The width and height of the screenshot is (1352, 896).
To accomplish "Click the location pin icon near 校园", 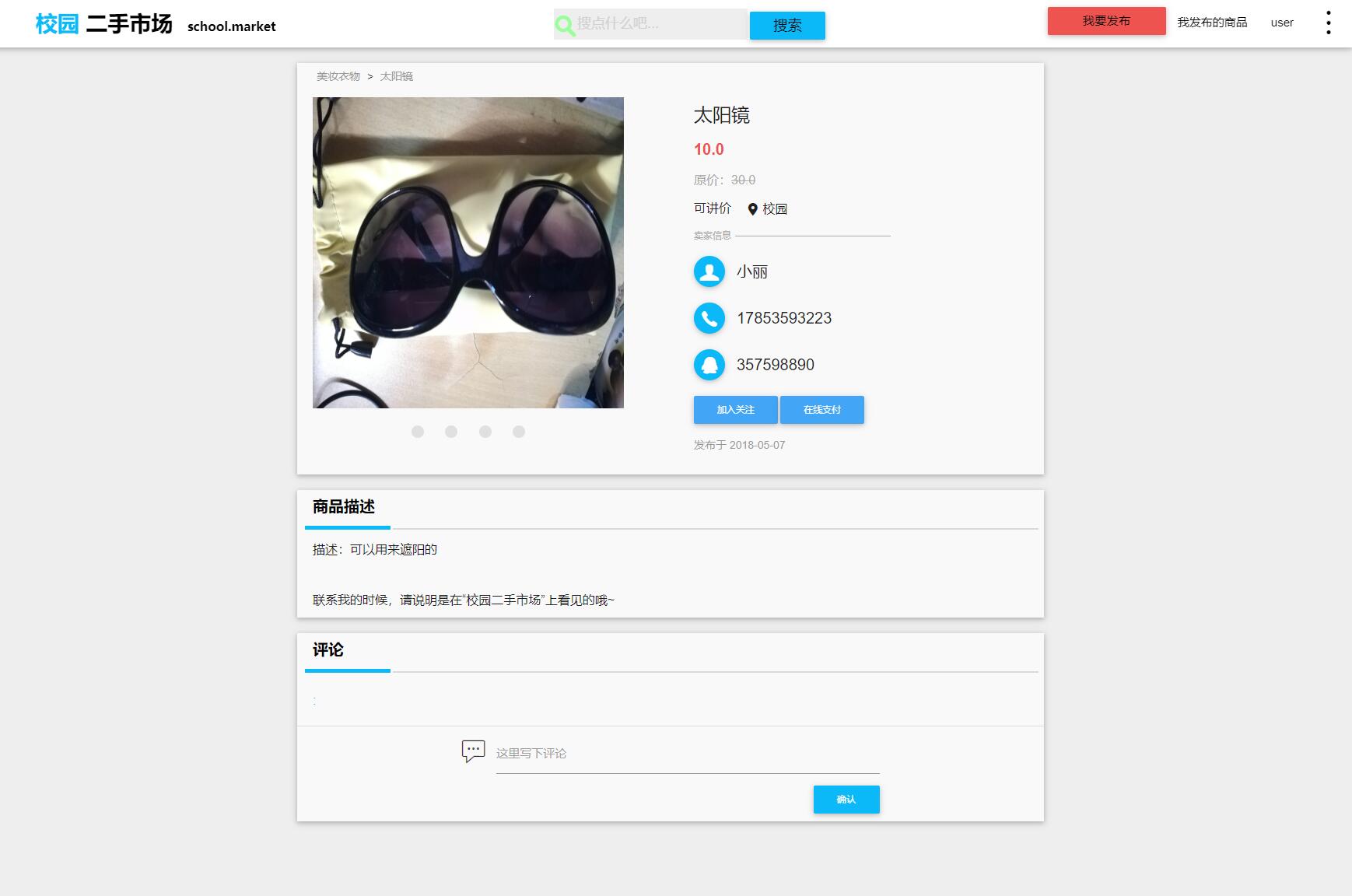I will pos(751,208).
